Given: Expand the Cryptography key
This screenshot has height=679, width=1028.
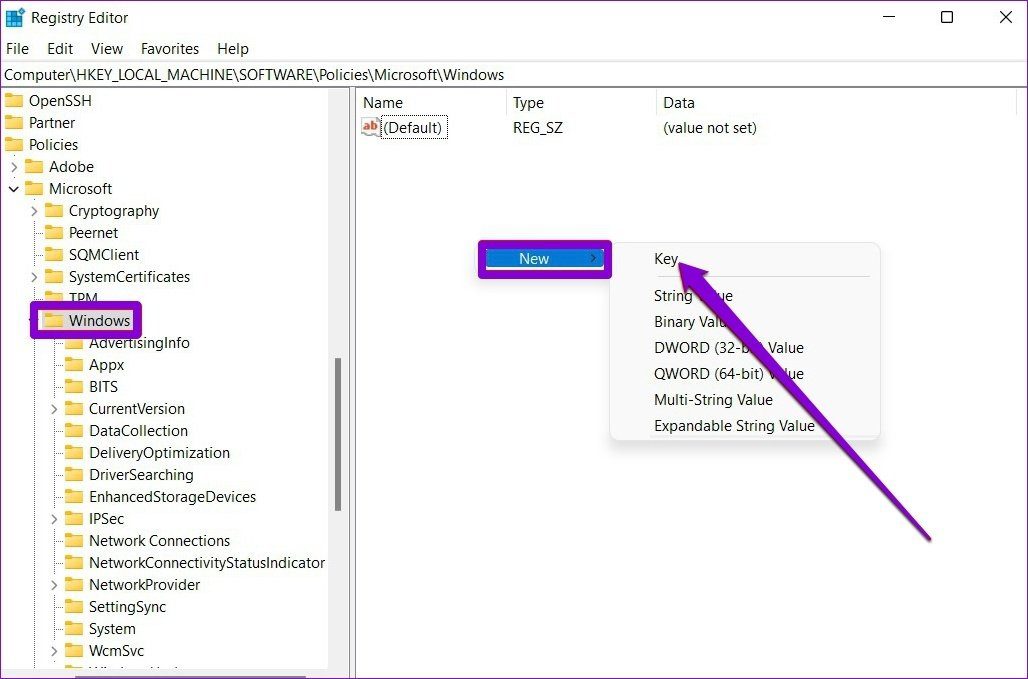Looking at the screenshot, I should [x=34, y=211].
